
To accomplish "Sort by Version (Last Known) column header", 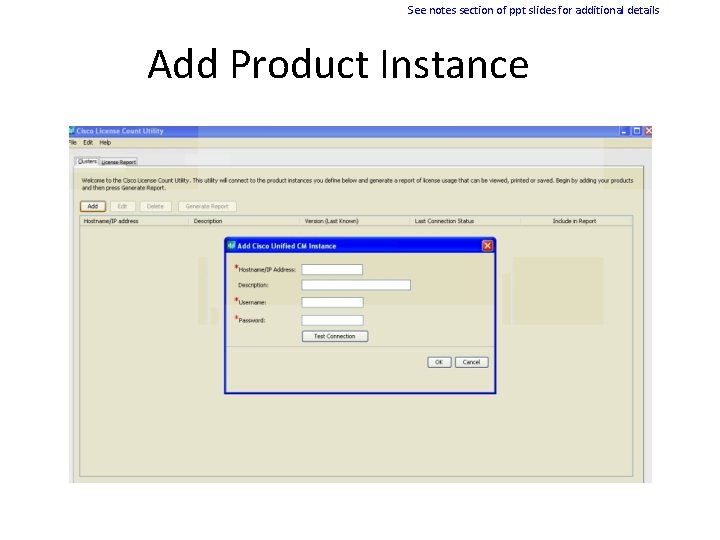I will tap(354, 221).
